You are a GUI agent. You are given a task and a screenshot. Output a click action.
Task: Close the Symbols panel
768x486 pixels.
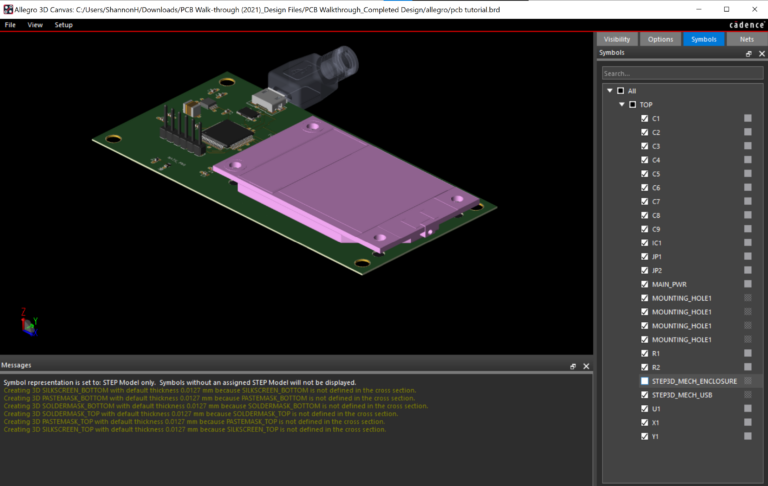pos(762,54)
